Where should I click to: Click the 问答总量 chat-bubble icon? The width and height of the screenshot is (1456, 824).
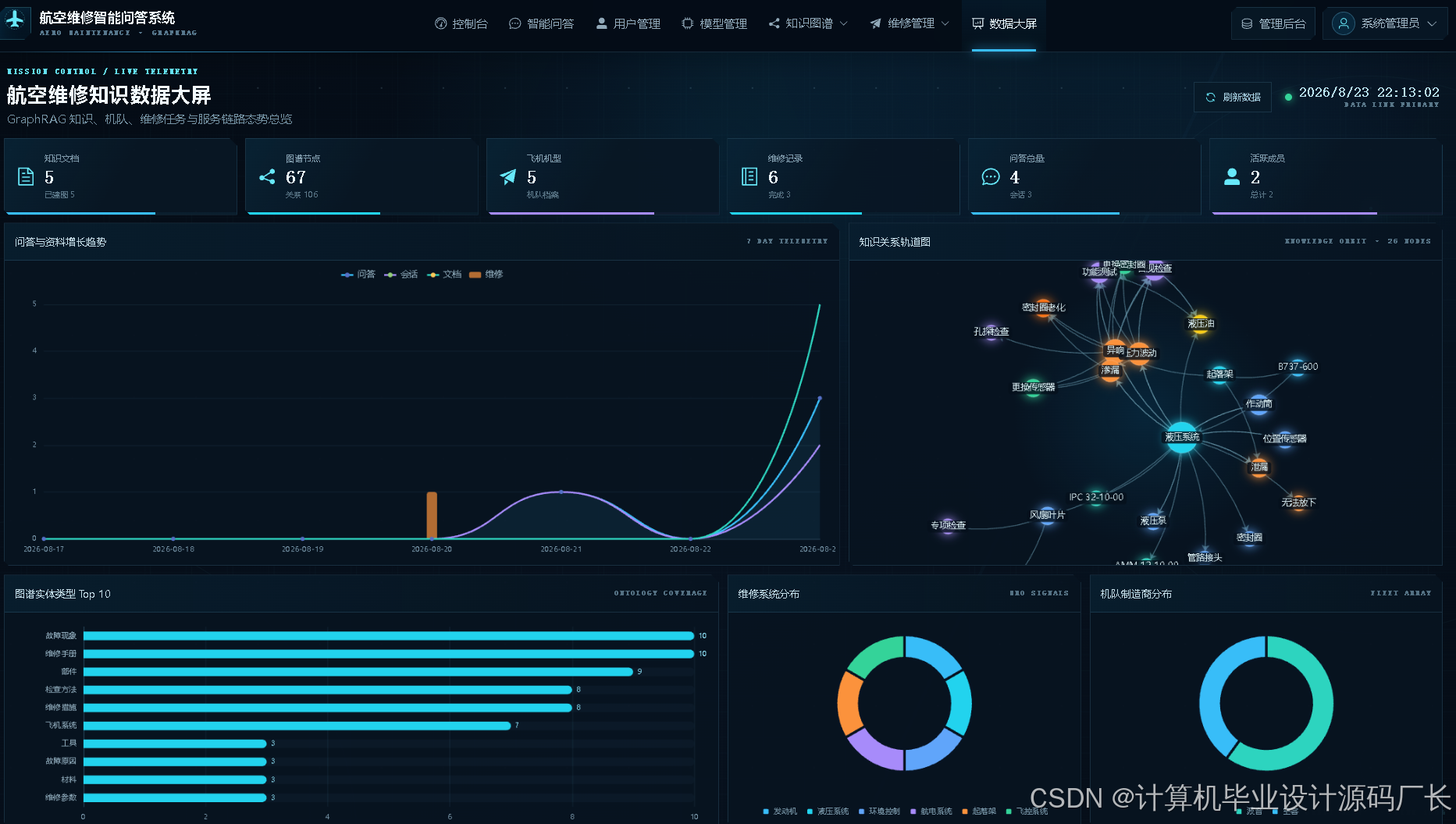point(991,176)
